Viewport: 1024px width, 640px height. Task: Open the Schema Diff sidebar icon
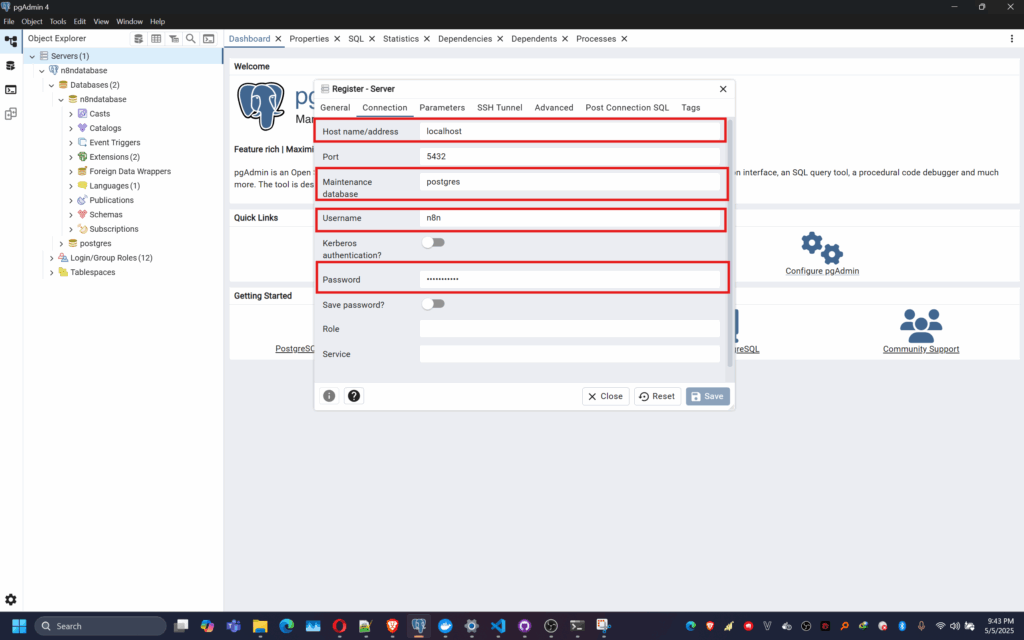pos(10,114)
